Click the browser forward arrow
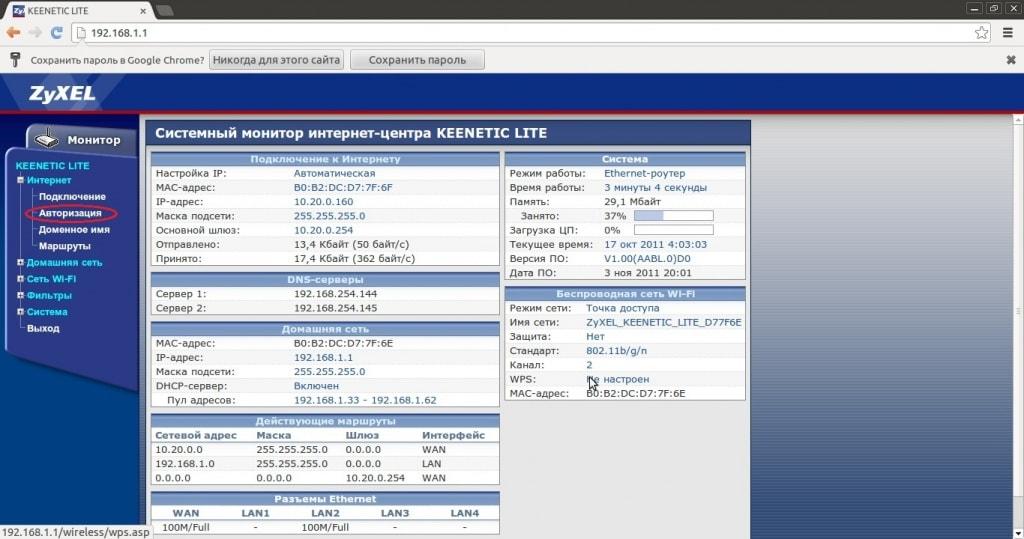 [35, 33]
